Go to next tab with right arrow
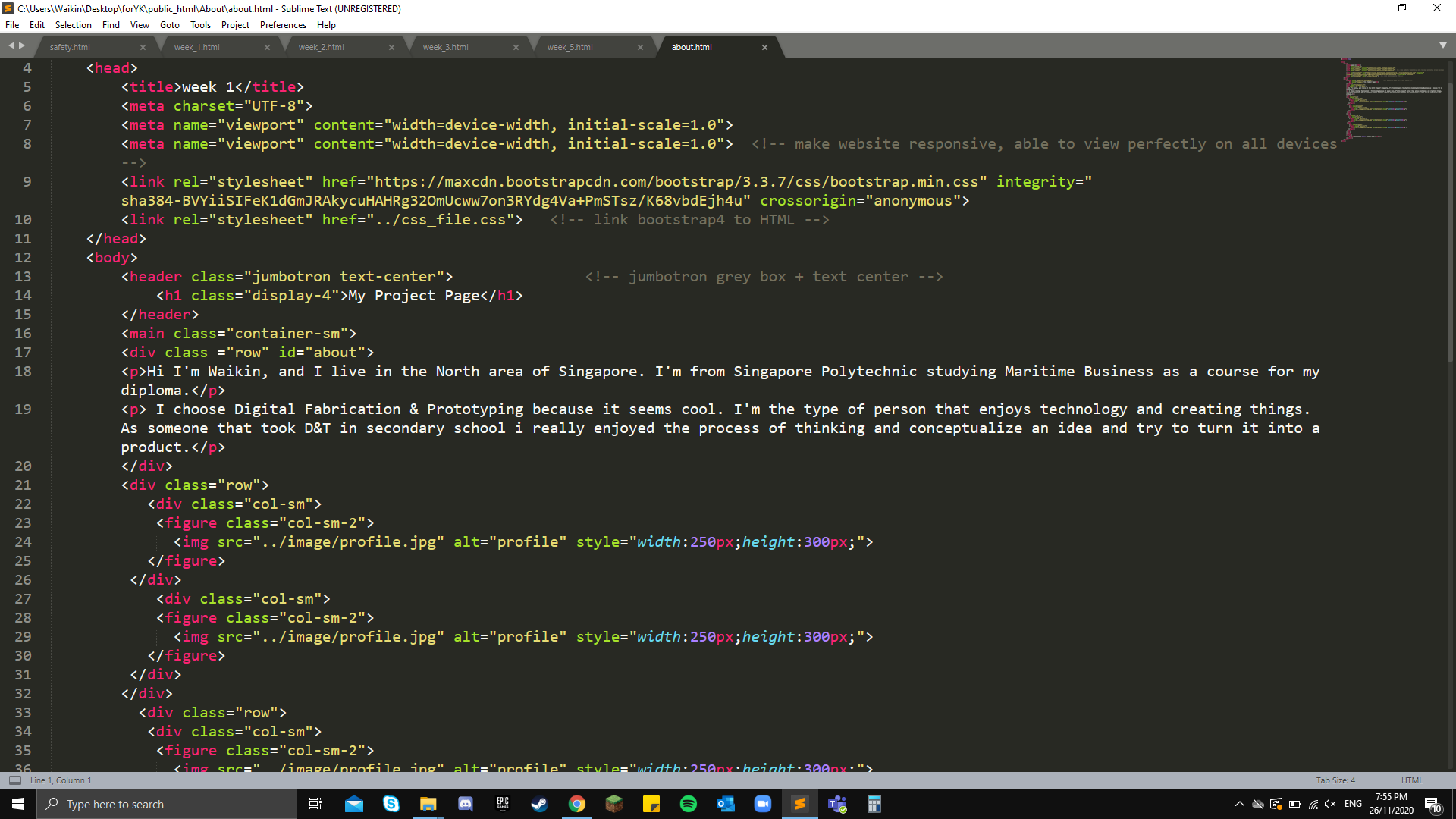 point(22,45)
